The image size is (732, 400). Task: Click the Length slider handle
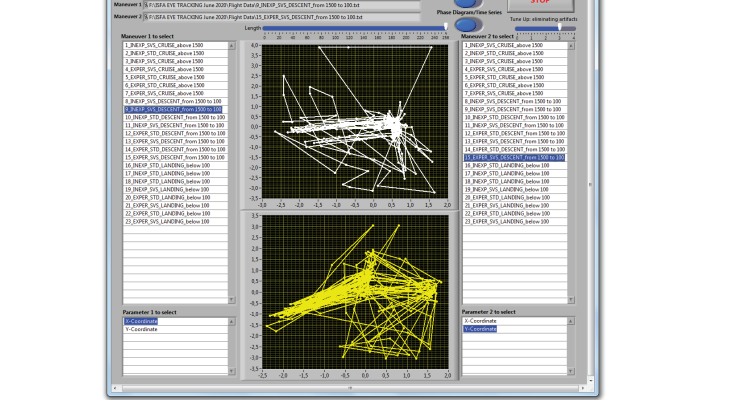click(x=446, y=27)
